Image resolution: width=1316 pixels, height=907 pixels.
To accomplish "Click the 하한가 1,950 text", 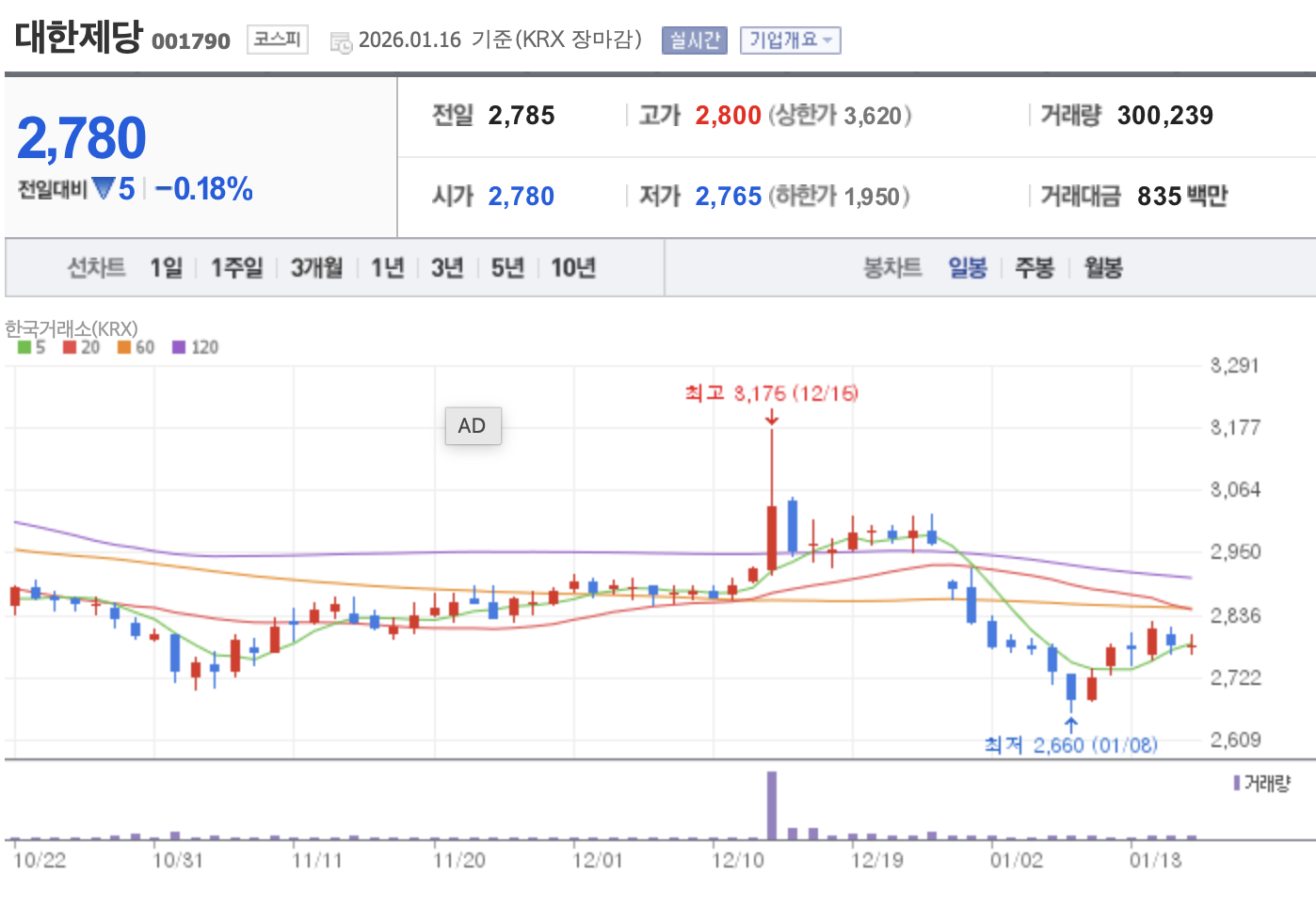I will (x=839, y=197).
